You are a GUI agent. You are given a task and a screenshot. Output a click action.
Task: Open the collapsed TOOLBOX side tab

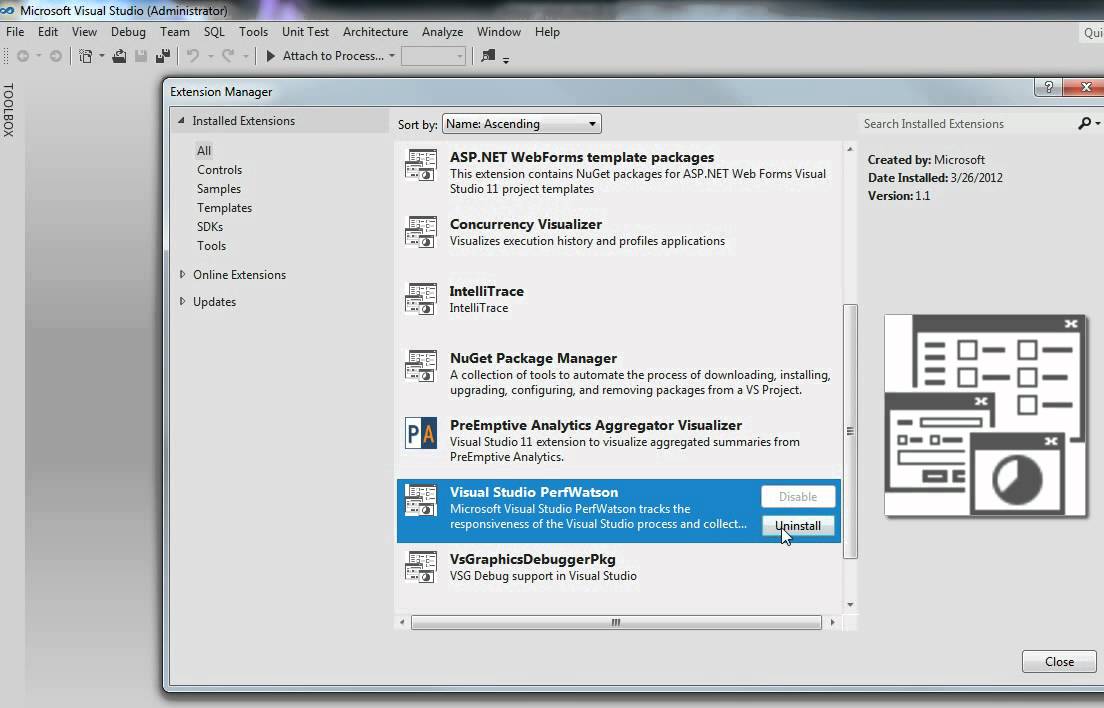(x=8, y=110)
